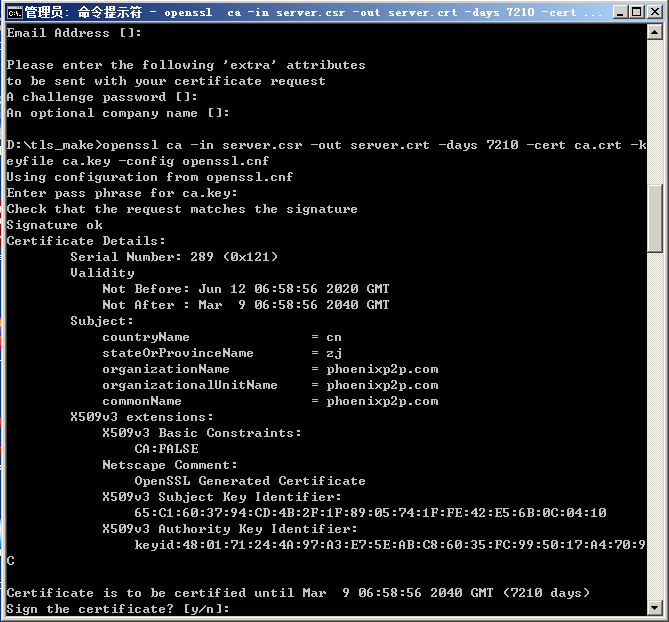Click the 'stateOrProvinceName = zj' line
The image size is (669, 622).
coord(222,353)
